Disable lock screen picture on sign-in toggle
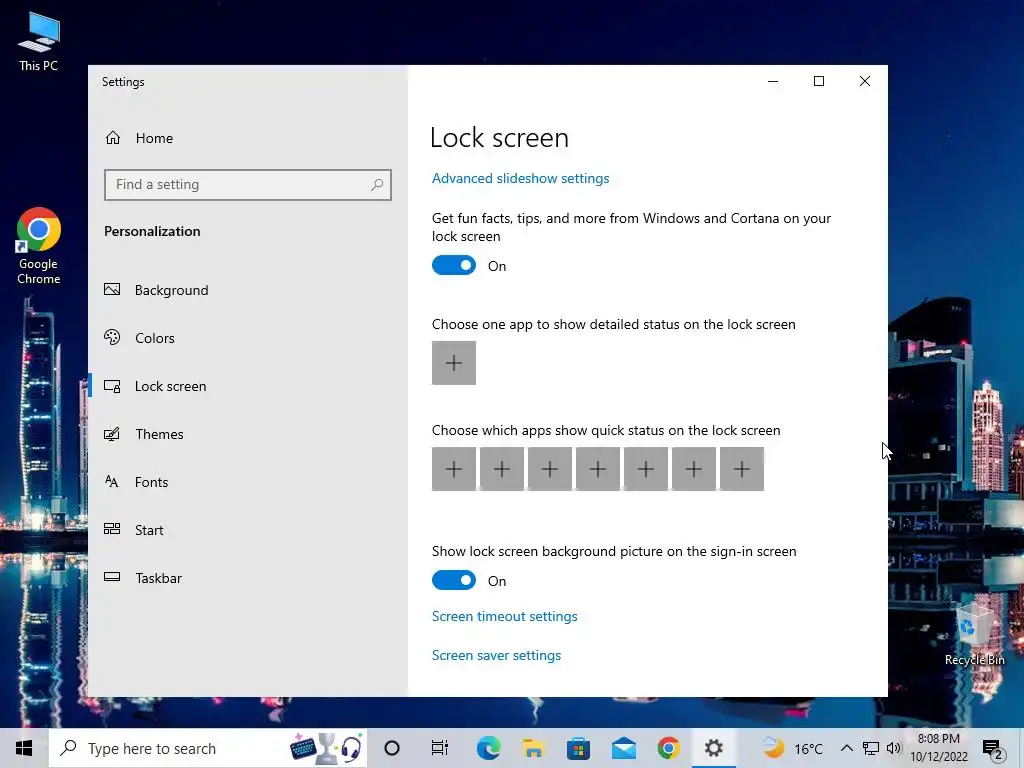The height and width of the screenshot is (768, 1024). (x=454, y=580)
